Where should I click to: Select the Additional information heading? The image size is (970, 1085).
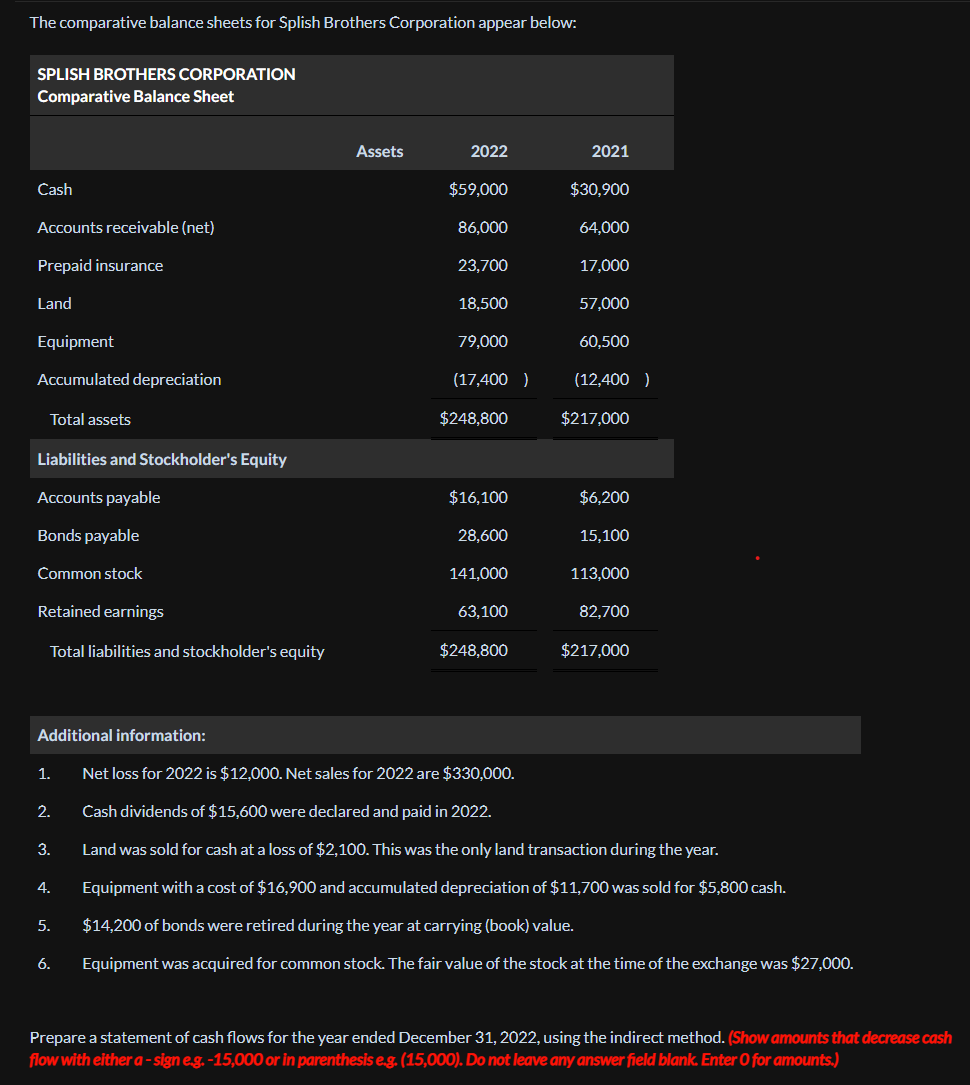(x=122, y=736)
